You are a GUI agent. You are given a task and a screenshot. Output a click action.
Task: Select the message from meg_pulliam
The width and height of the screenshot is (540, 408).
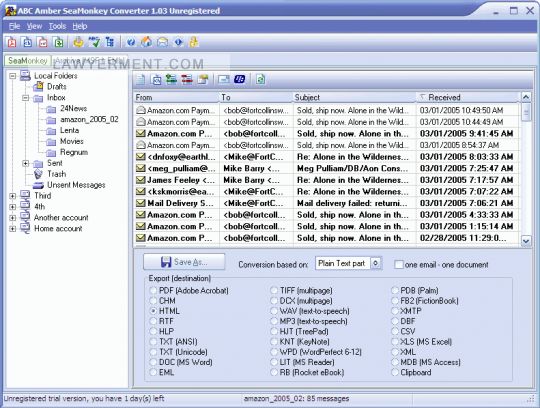326,168
